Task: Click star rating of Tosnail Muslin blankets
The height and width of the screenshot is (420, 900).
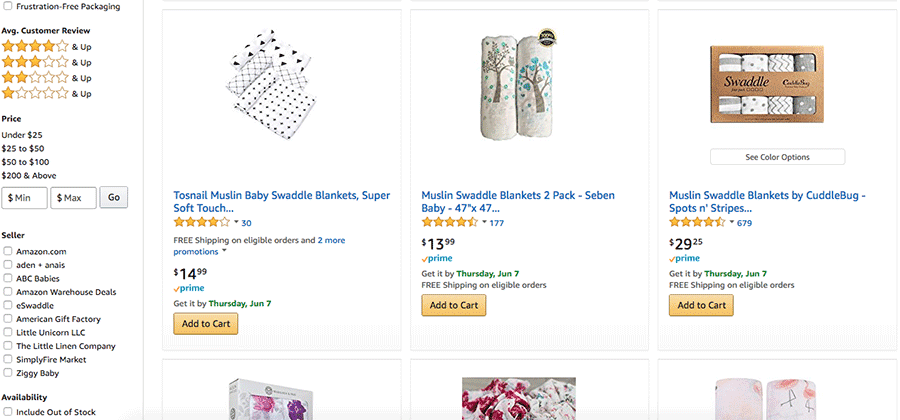Action: coord(201,223)
